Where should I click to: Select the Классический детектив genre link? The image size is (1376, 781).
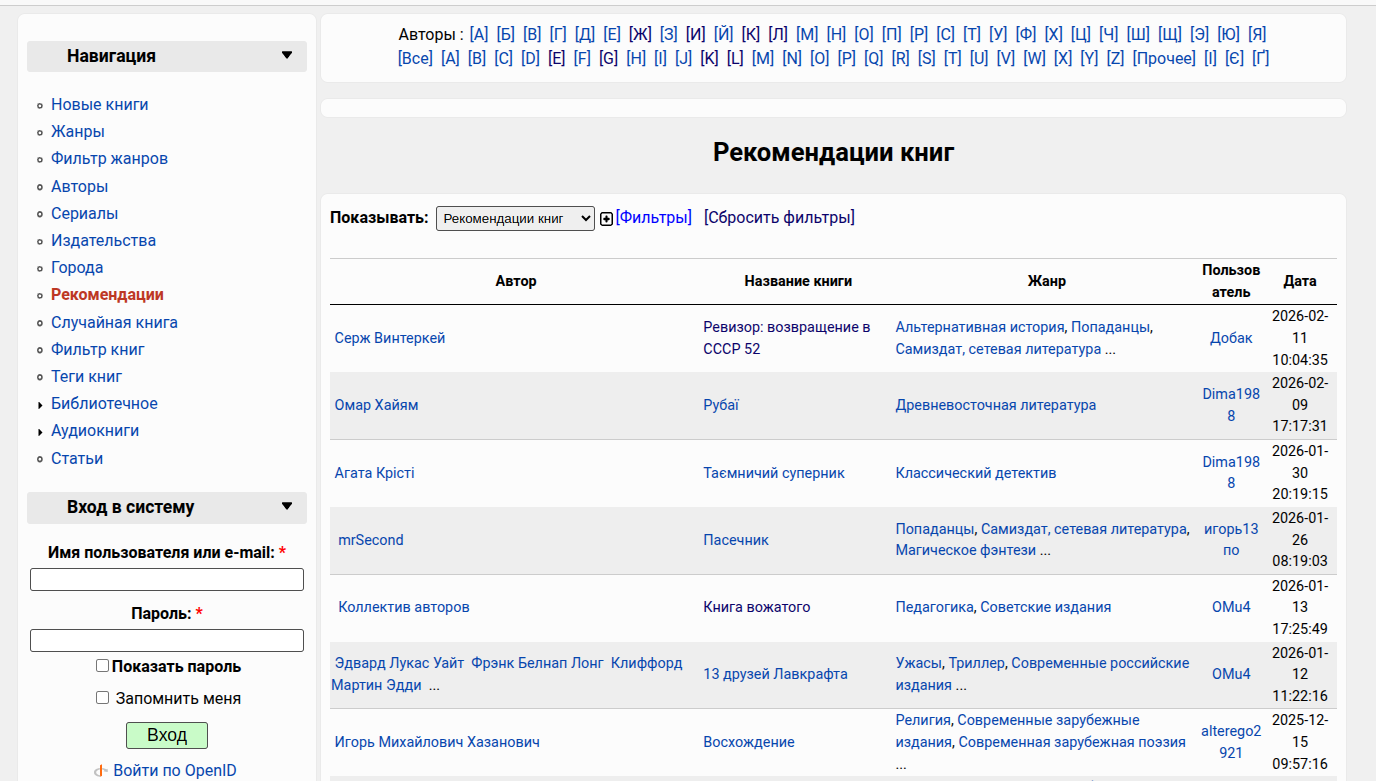(975, 473)
